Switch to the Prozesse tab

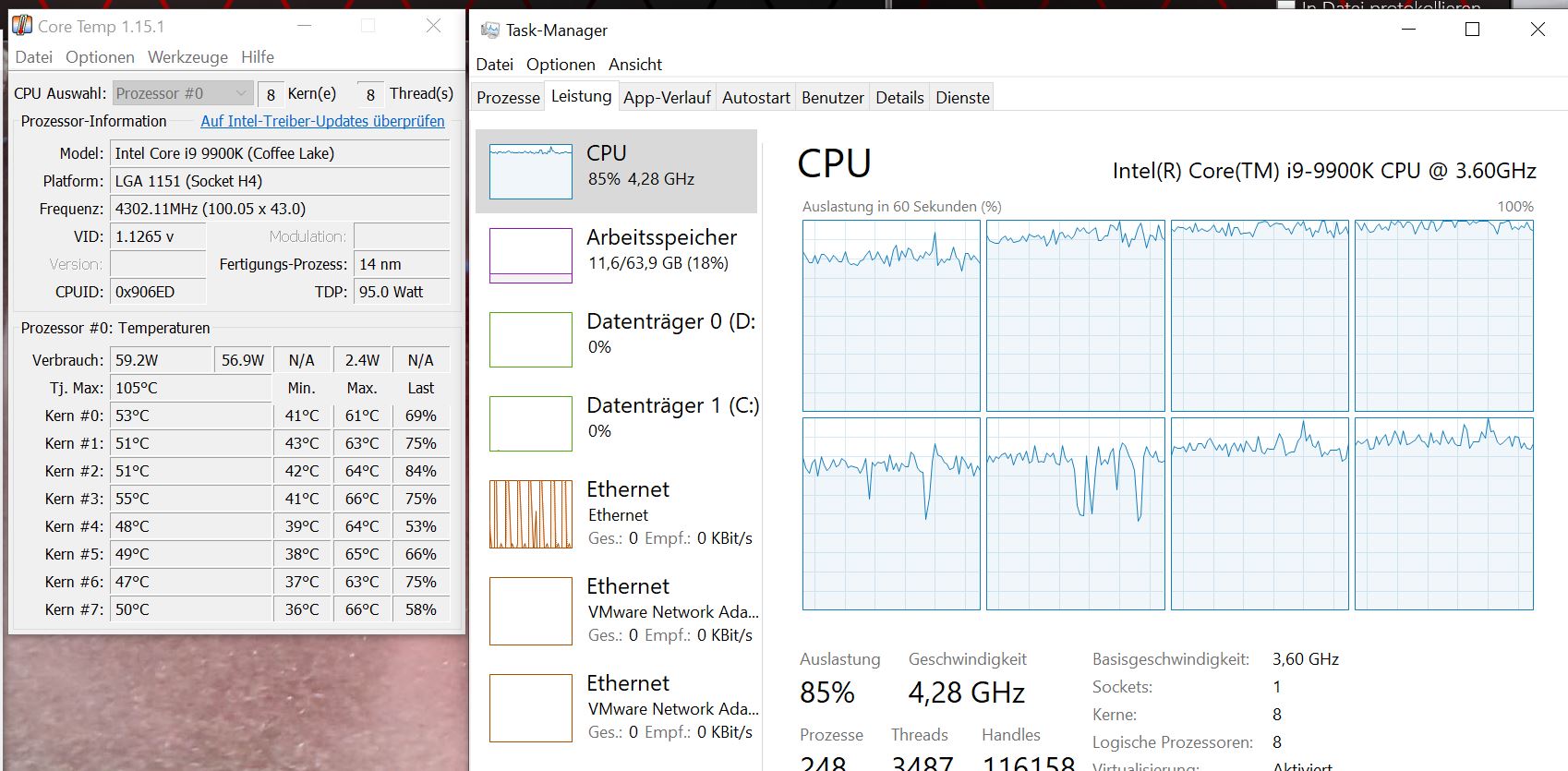pyautogui.click(x=507, y=96)
